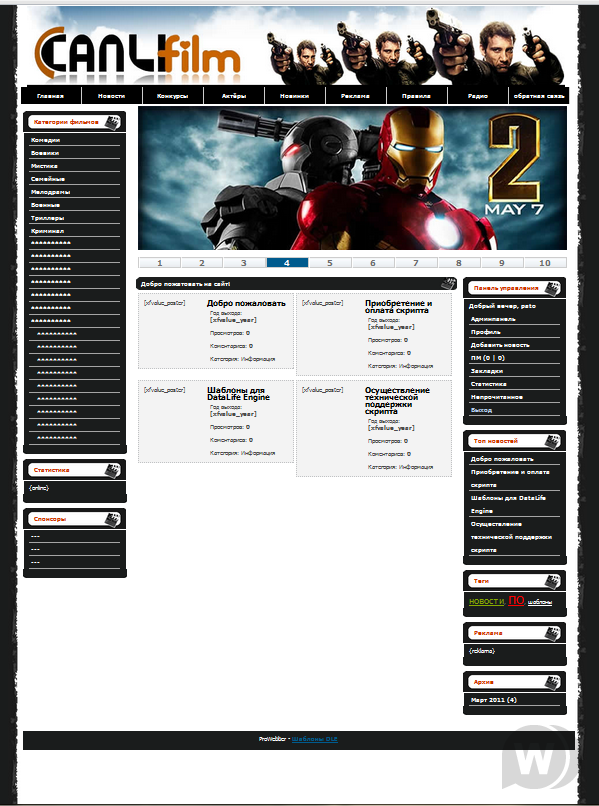The height and width of the screenshot is (806, 599).
Task: Open the Новости menu item
Action: (x=112, y=96)
